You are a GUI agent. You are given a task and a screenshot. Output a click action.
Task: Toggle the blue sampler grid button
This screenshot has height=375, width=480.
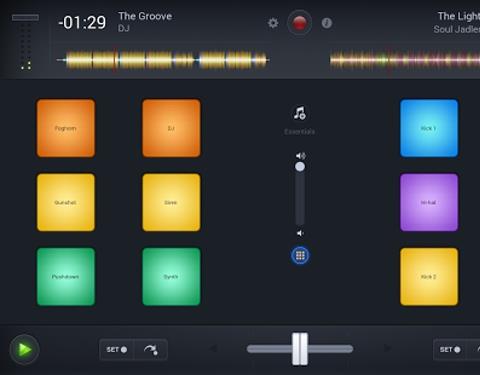coord(300,256)
